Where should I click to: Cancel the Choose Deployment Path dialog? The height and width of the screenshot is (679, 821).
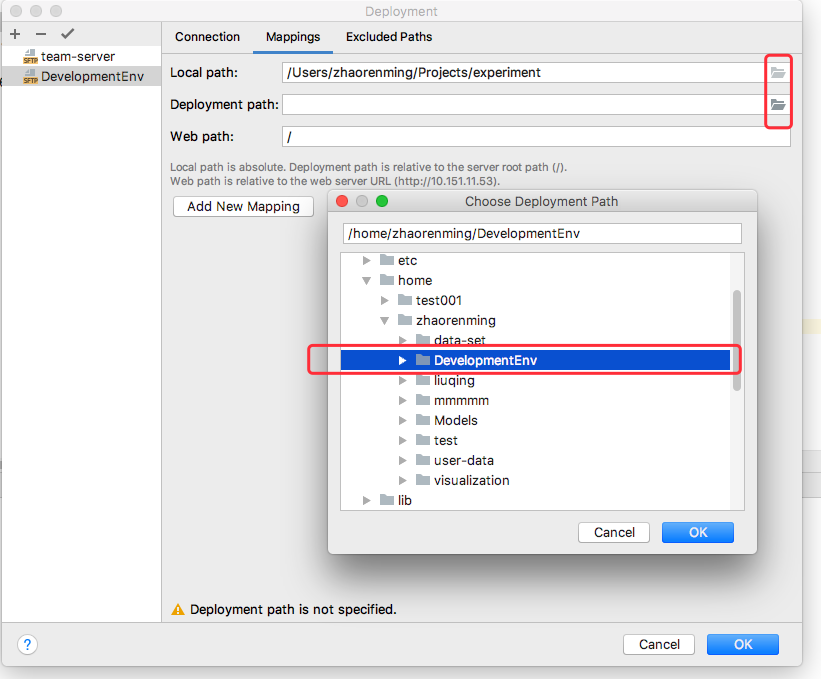pos(614,533)
